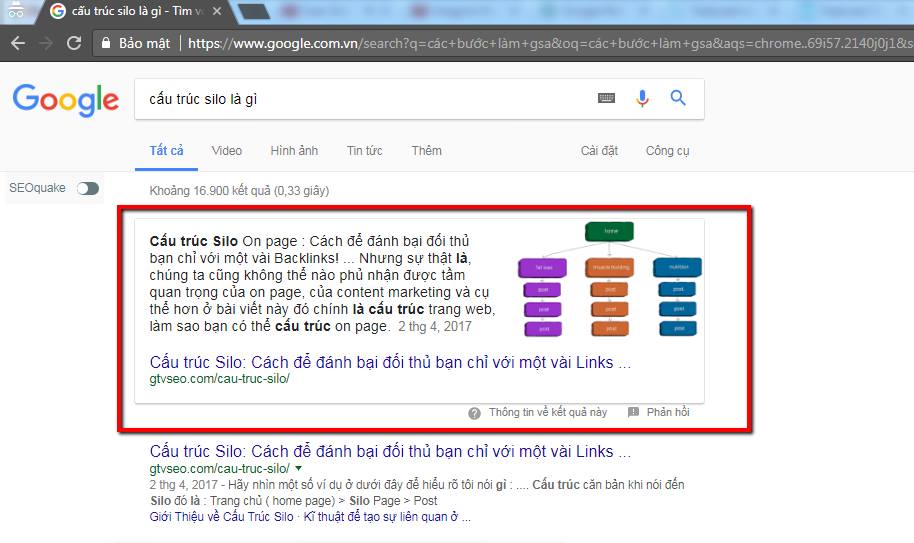Toggle the SEOquake switch
This screenshot has width=914, height=543.
[88, 188]
